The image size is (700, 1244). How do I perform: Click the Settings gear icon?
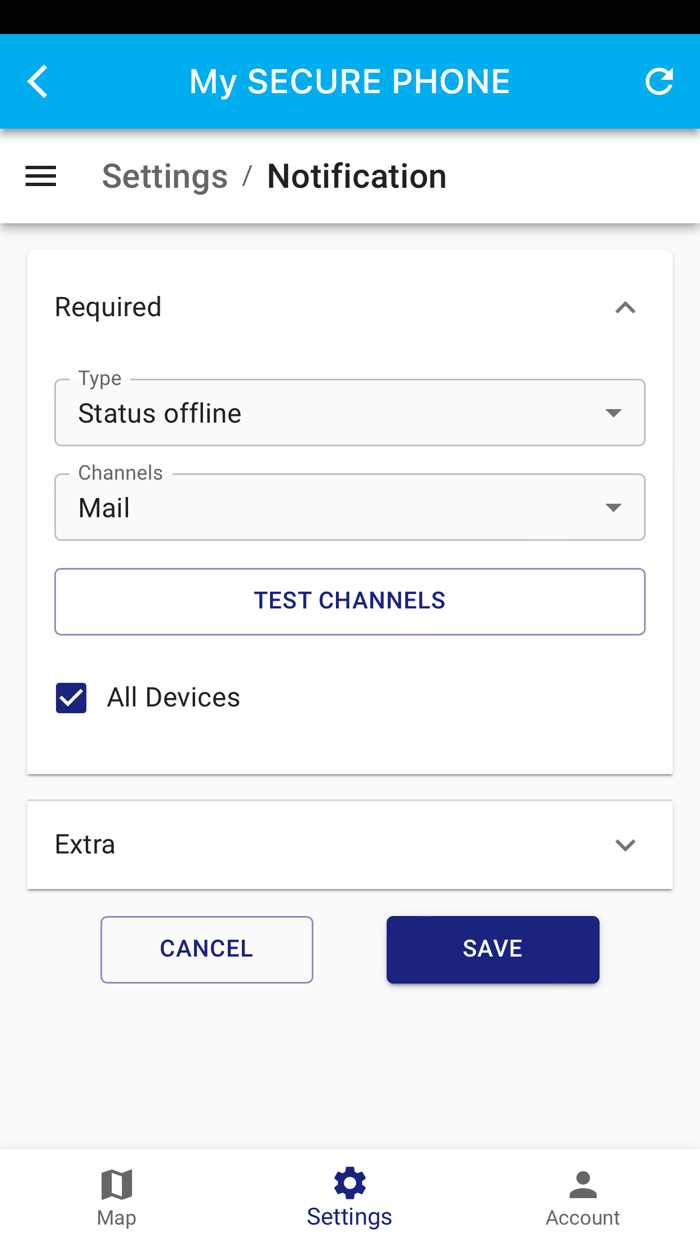point(349,1182)
